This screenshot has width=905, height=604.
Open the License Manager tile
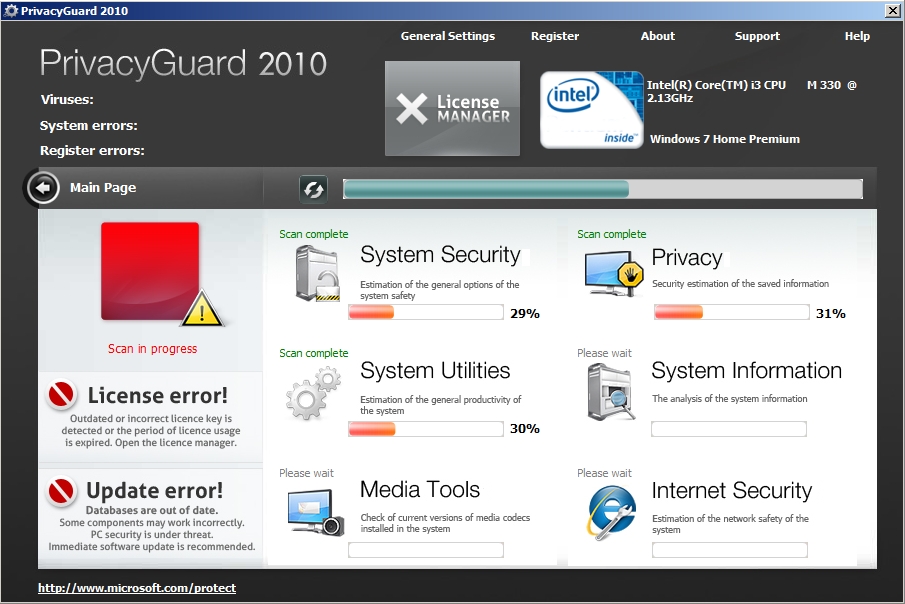tap(452, 109)
